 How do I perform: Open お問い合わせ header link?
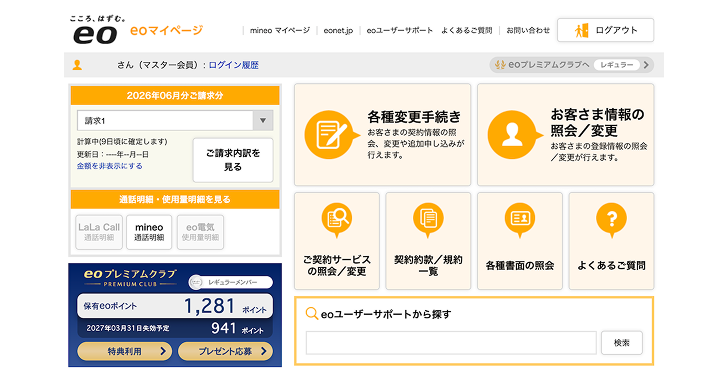click(528, 30)
